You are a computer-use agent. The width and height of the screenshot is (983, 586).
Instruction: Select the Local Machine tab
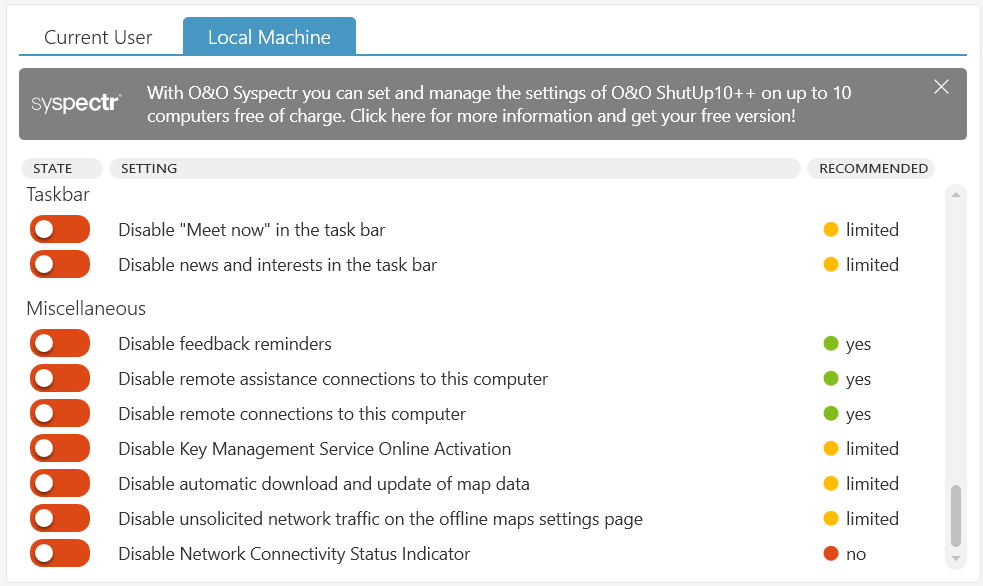pyautogui.click(x=269, y=37)
